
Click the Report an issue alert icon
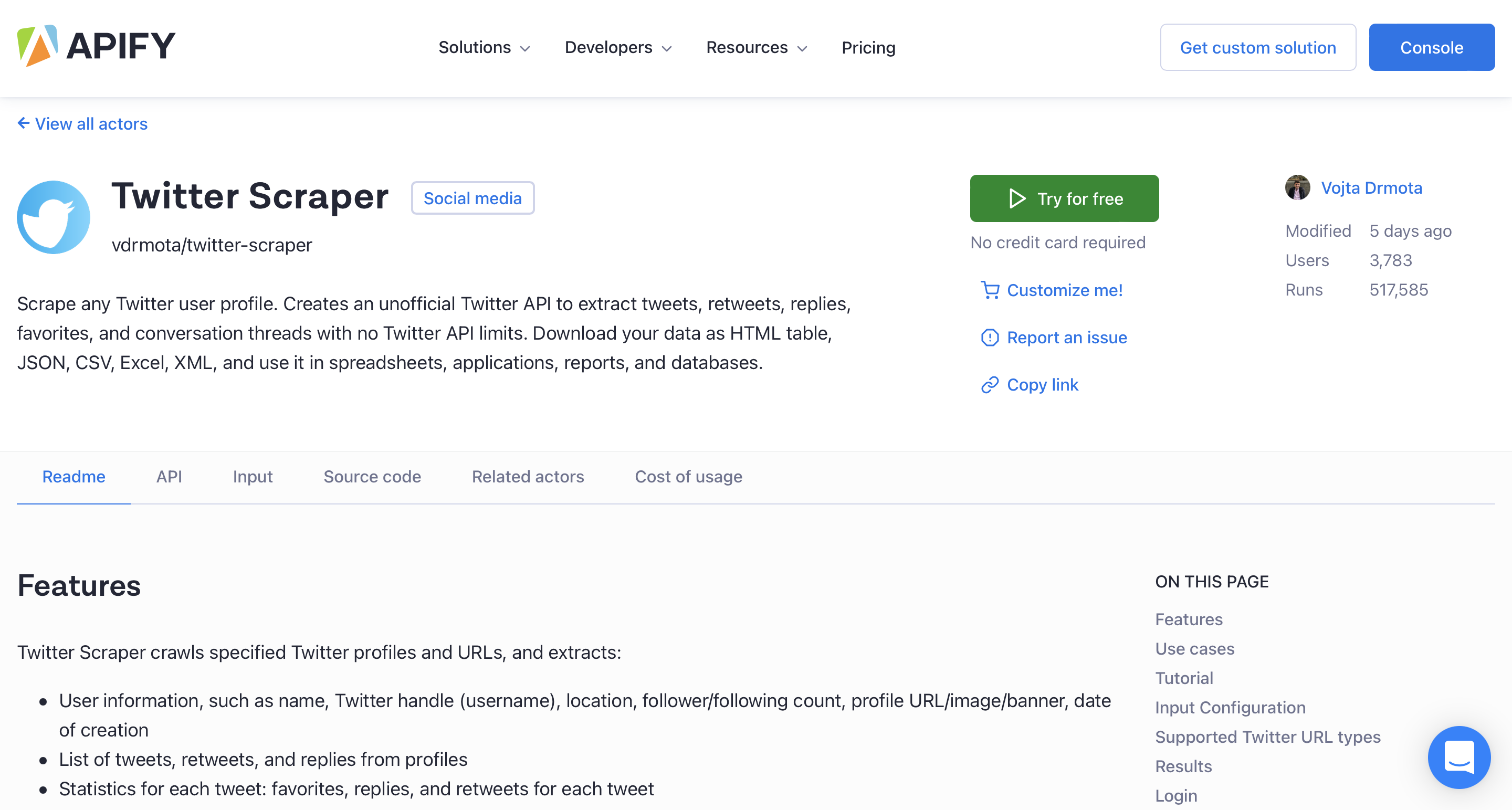click(990, 338)
